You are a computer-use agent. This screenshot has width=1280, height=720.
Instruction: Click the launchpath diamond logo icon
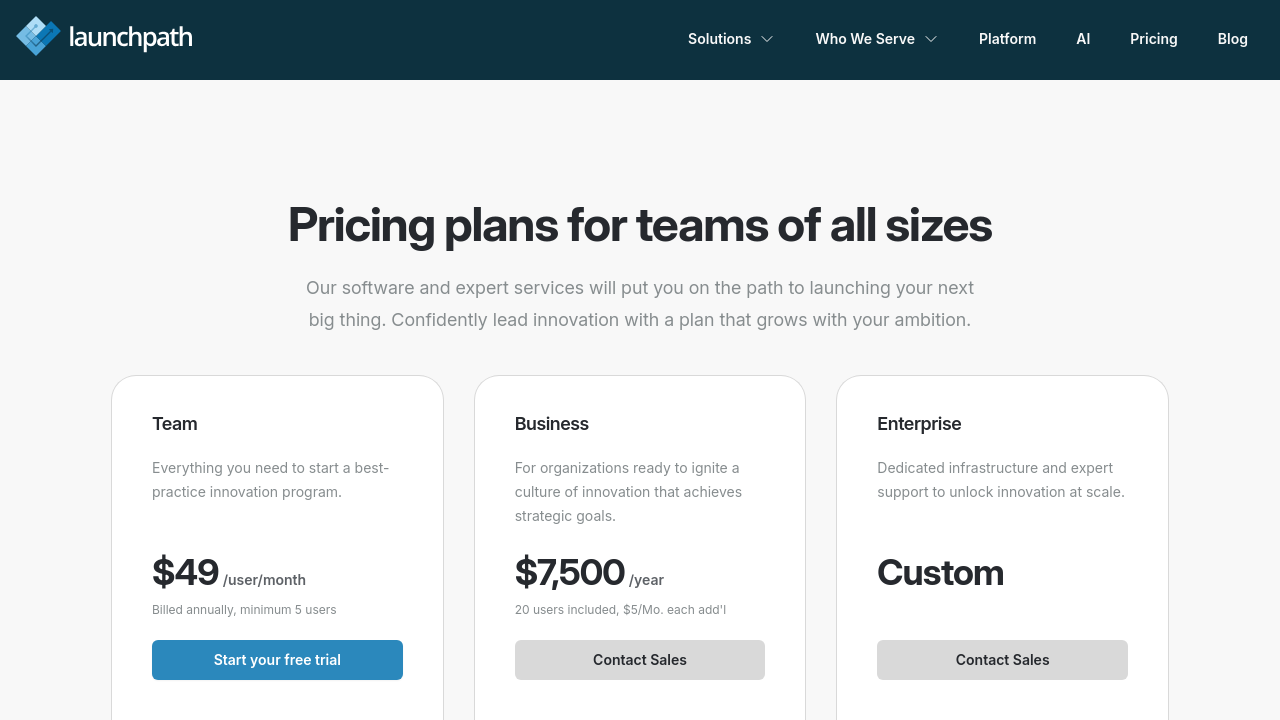pos(38,37)
